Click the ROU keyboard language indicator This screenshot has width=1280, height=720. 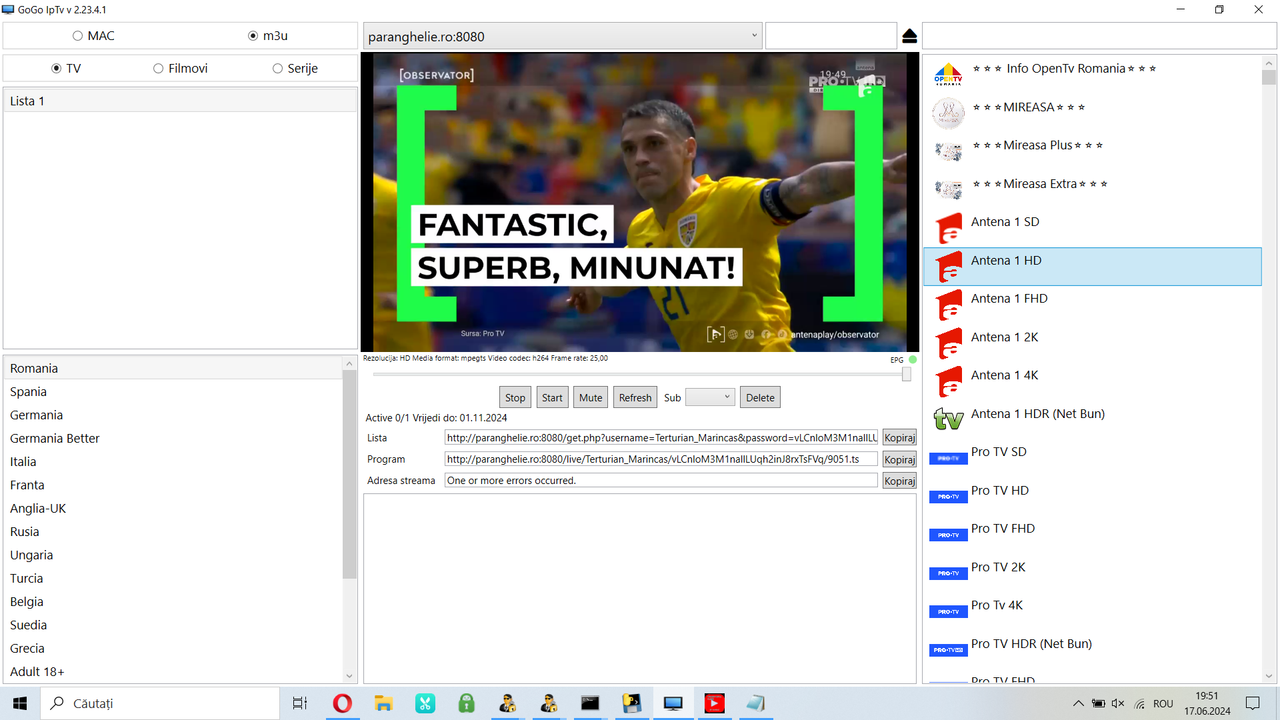tap(1163, 703)
